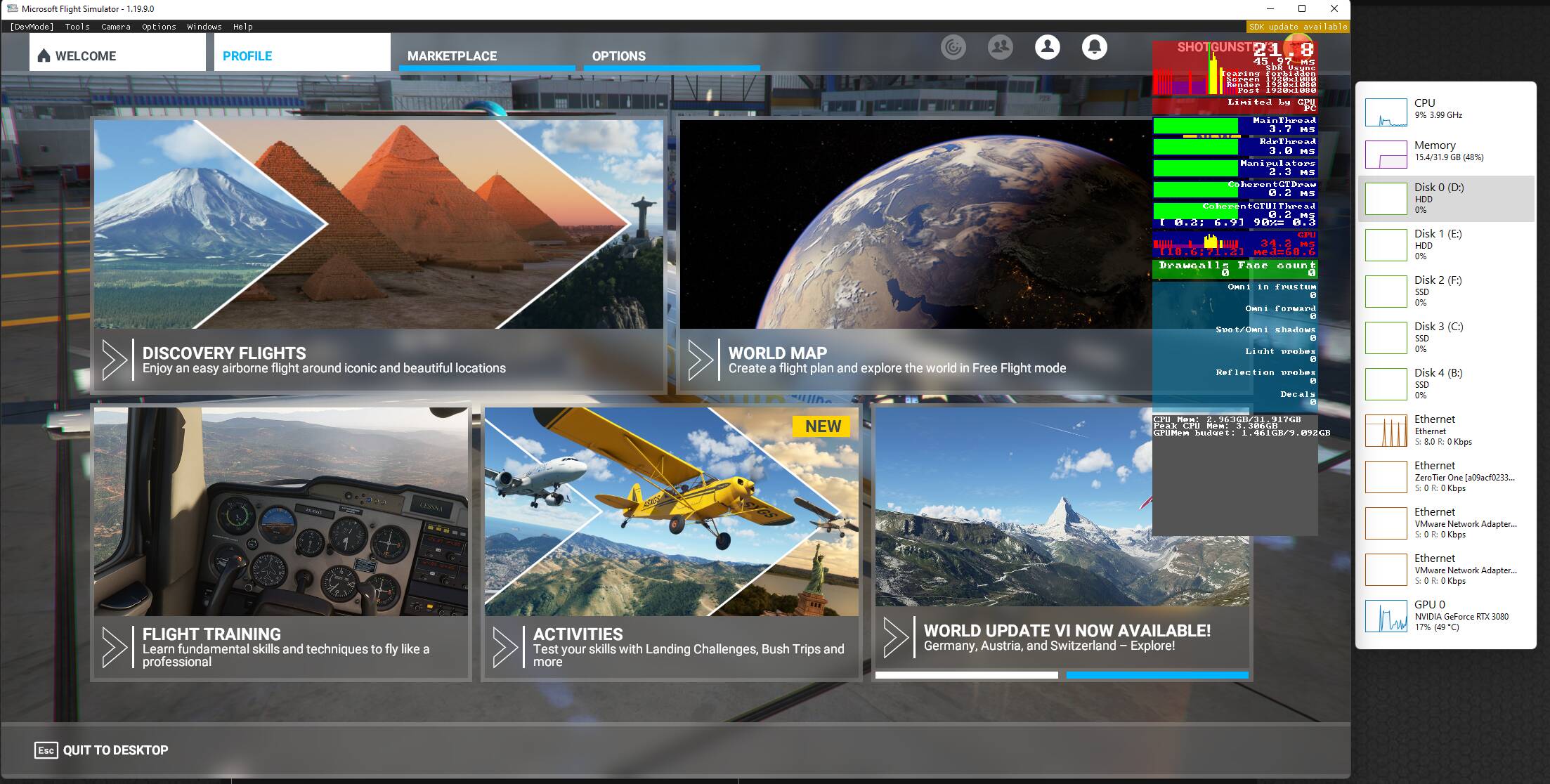Screen dimensions: 1550x784
Task: Click the multiplayer group icon
Action: [x=1000, y=47]
